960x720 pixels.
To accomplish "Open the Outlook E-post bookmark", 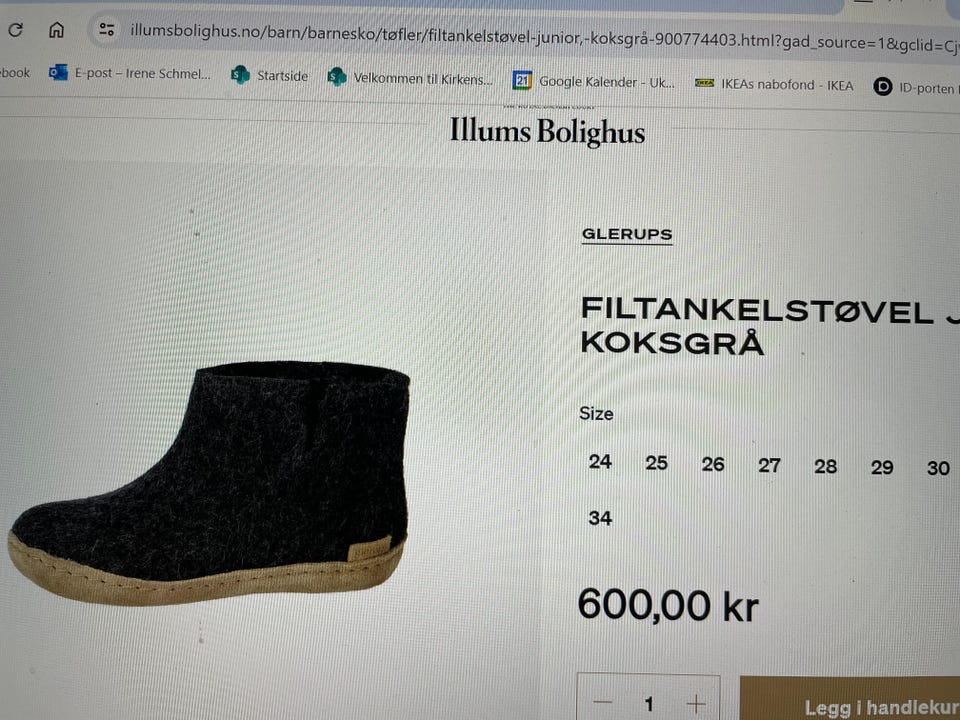I will point(130,73).
